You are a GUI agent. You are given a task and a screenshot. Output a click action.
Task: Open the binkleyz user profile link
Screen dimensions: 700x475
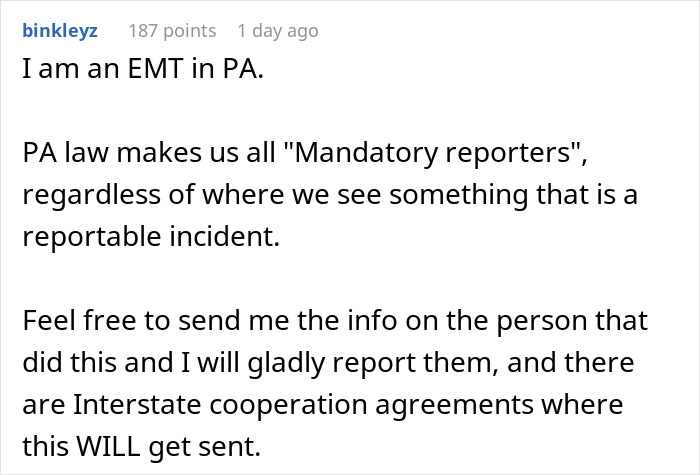point(60,30)
